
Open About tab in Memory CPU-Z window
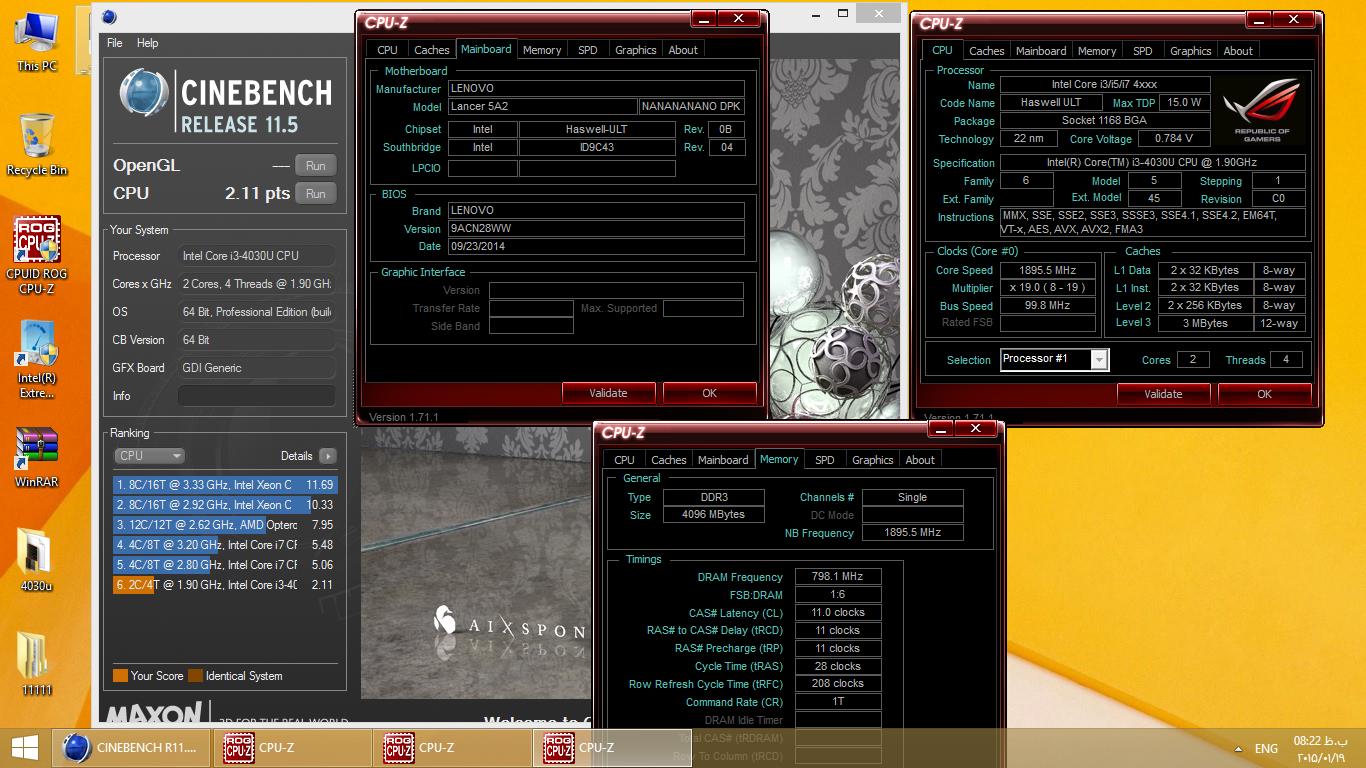coord(921,460)
